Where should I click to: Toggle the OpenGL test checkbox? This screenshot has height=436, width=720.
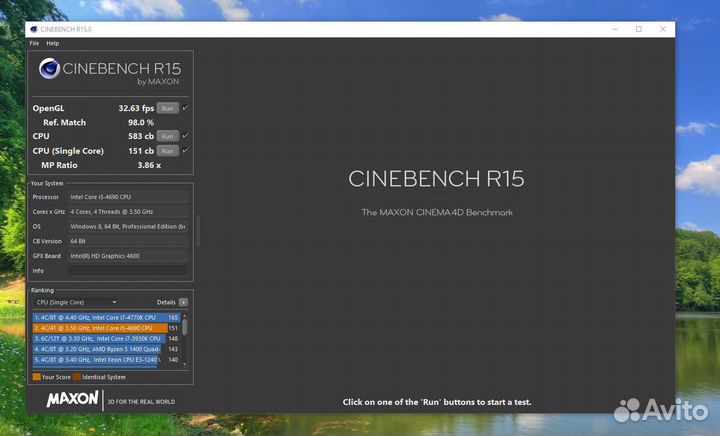pyautogui.click(x=186, y=107)
